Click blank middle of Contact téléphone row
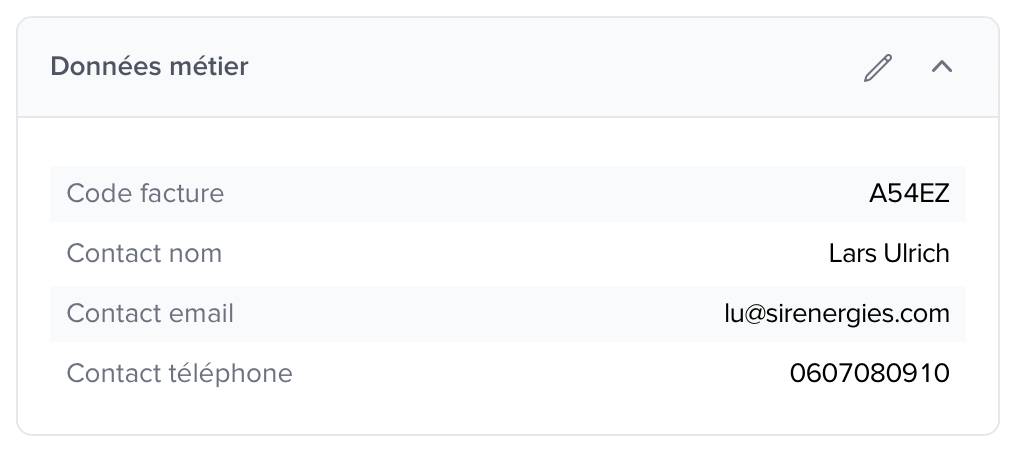 tap(540, 374)
